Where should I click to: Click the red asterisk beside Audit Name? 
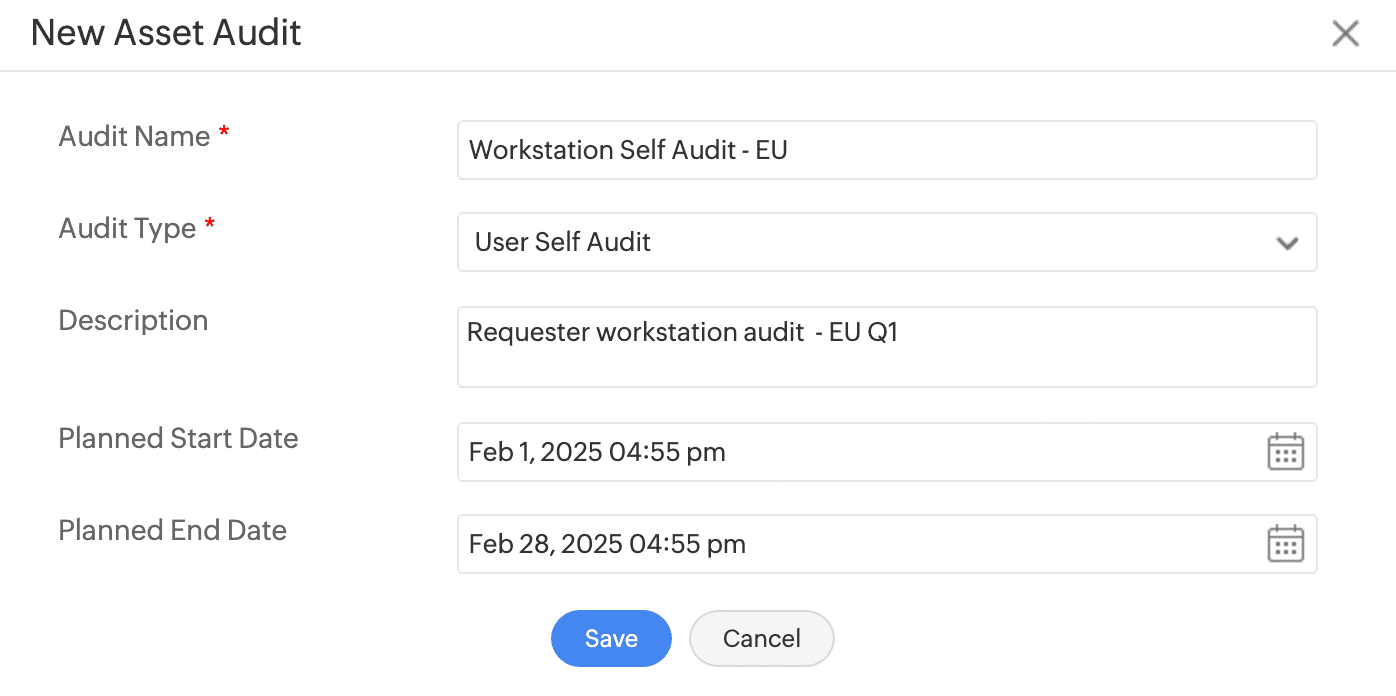[224, 133]
